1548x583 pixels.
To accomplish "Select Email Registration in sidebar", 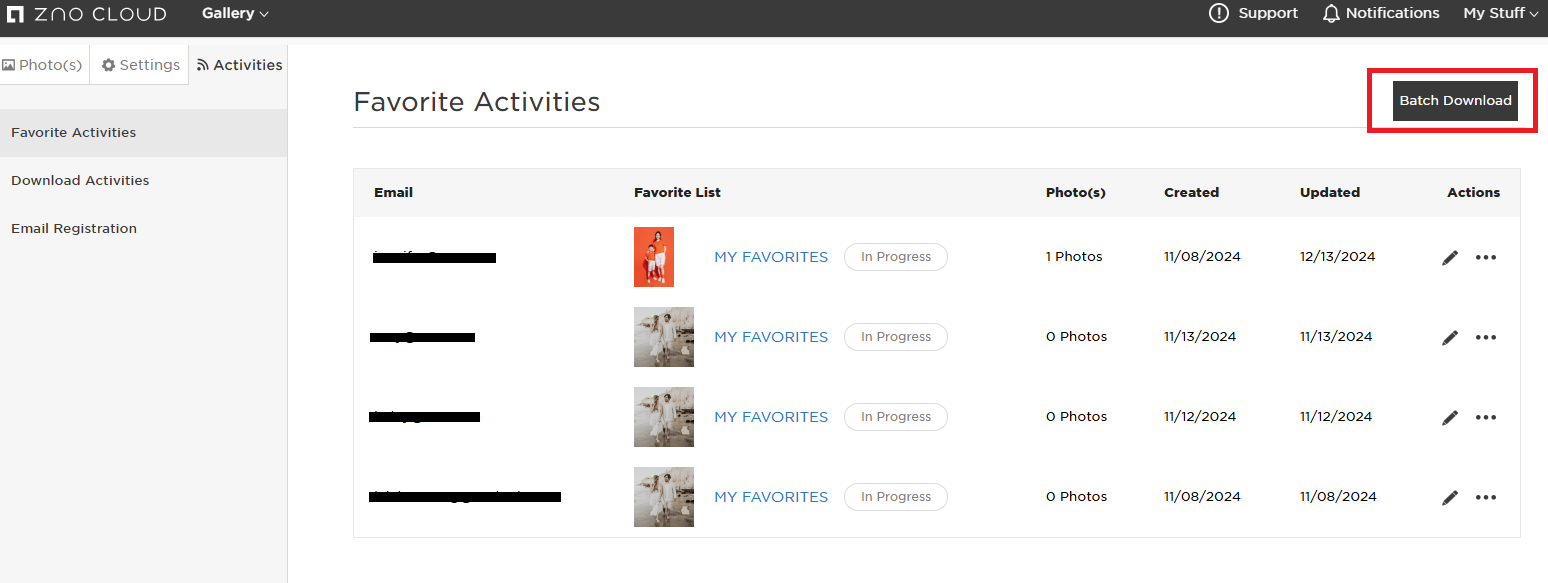I will [74, 229].
